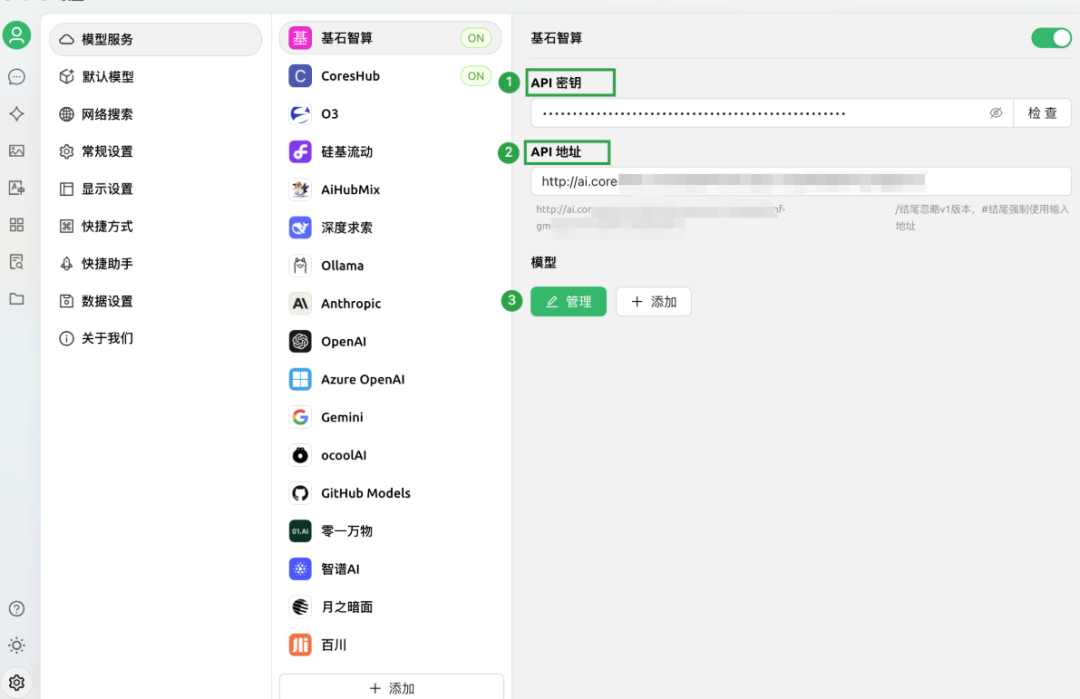Select the AiHubMix provider icon
Image resolution: width=1080 pixels, height=699 pixels.
[x=300, y=189]
